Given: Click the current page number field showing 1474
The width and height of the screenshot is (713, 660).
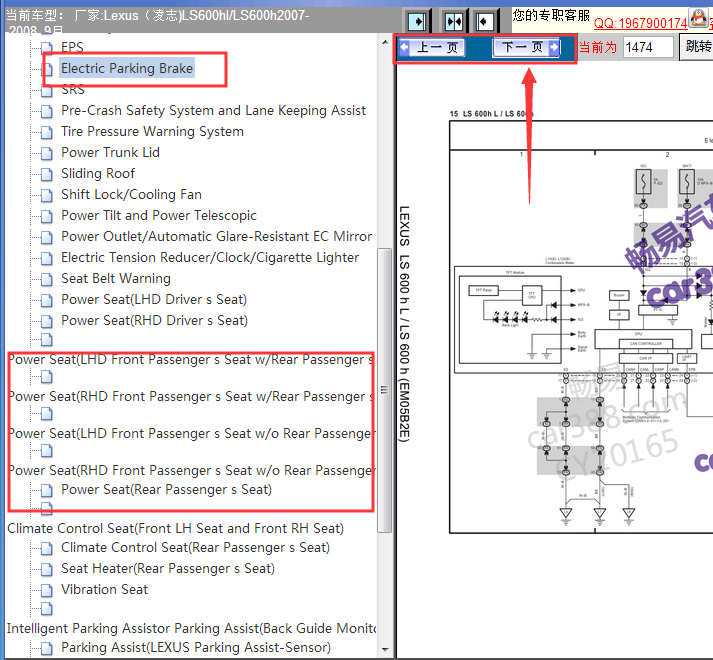Looking at the screenshot, I should [x=647, y=47].
